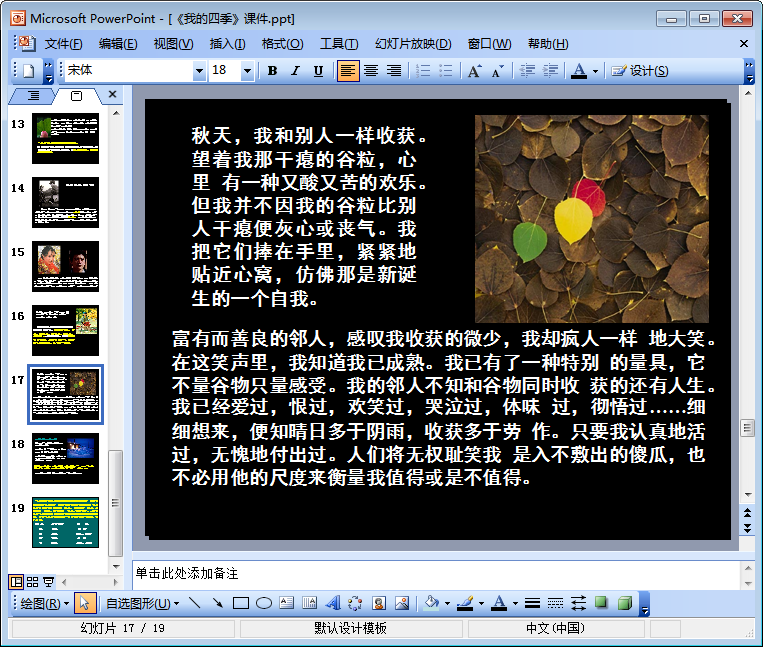Apply 3-D style effect
763x647 pixels.
[x=624, y=603]
